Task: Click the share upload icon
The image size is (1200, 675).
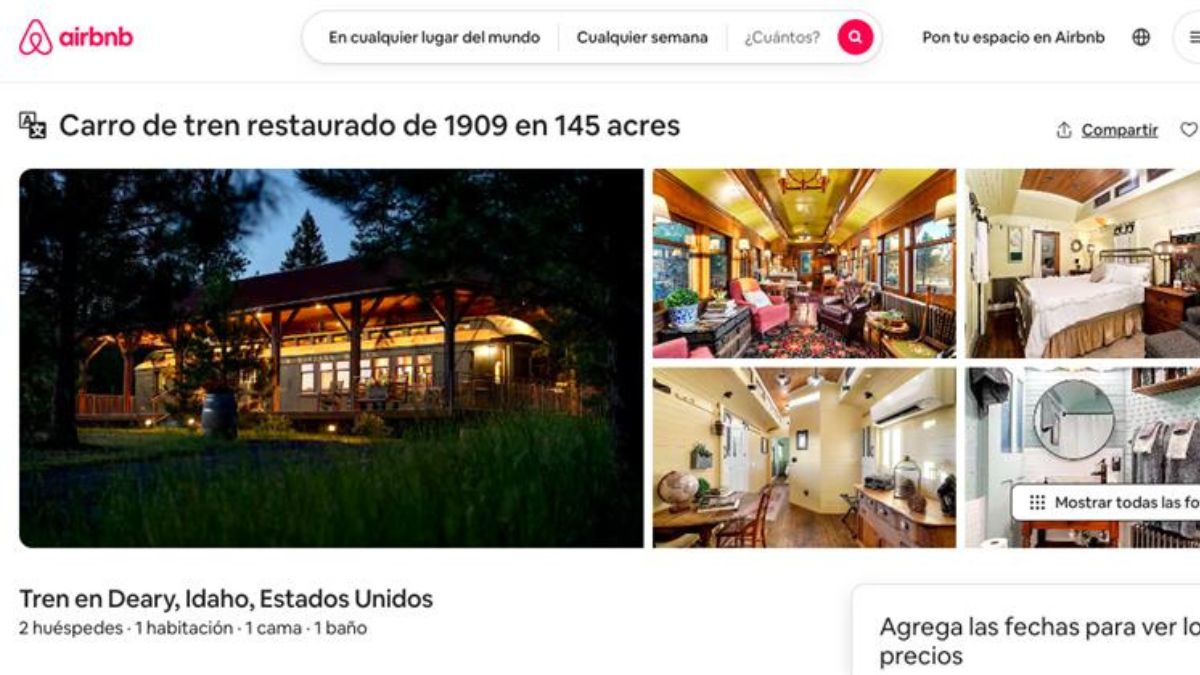Action: [x=1064, y=130]
